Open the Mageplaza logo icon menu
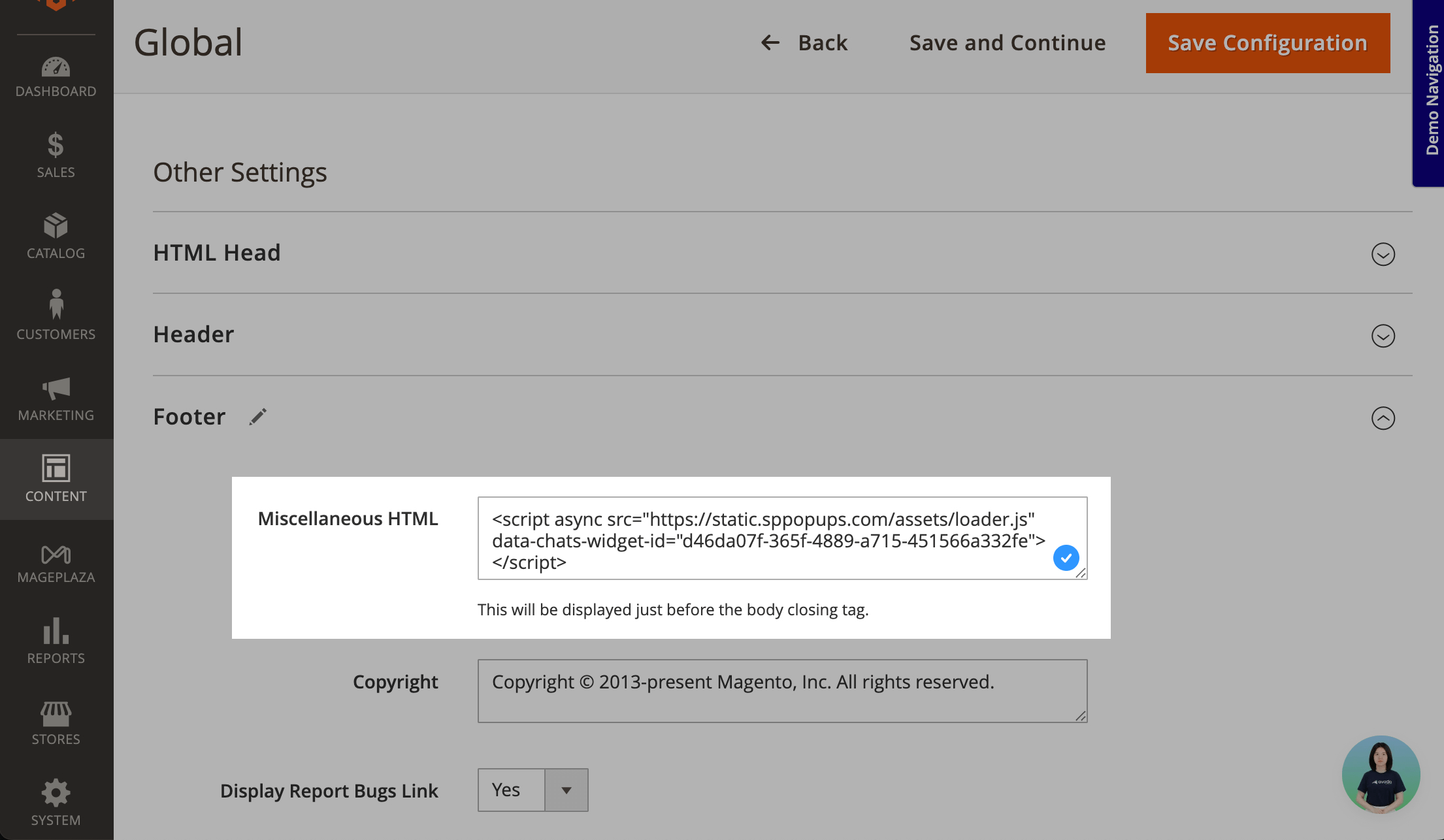The width and height of the screenshot is (1444, 840). (x=56, y=555)
